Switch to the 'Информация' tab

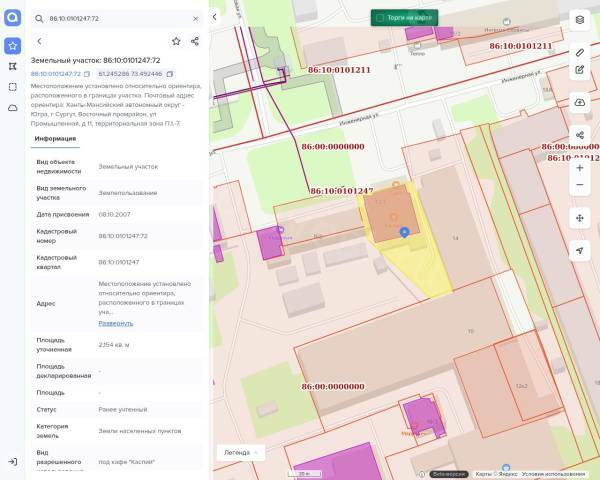coord(55,139)
